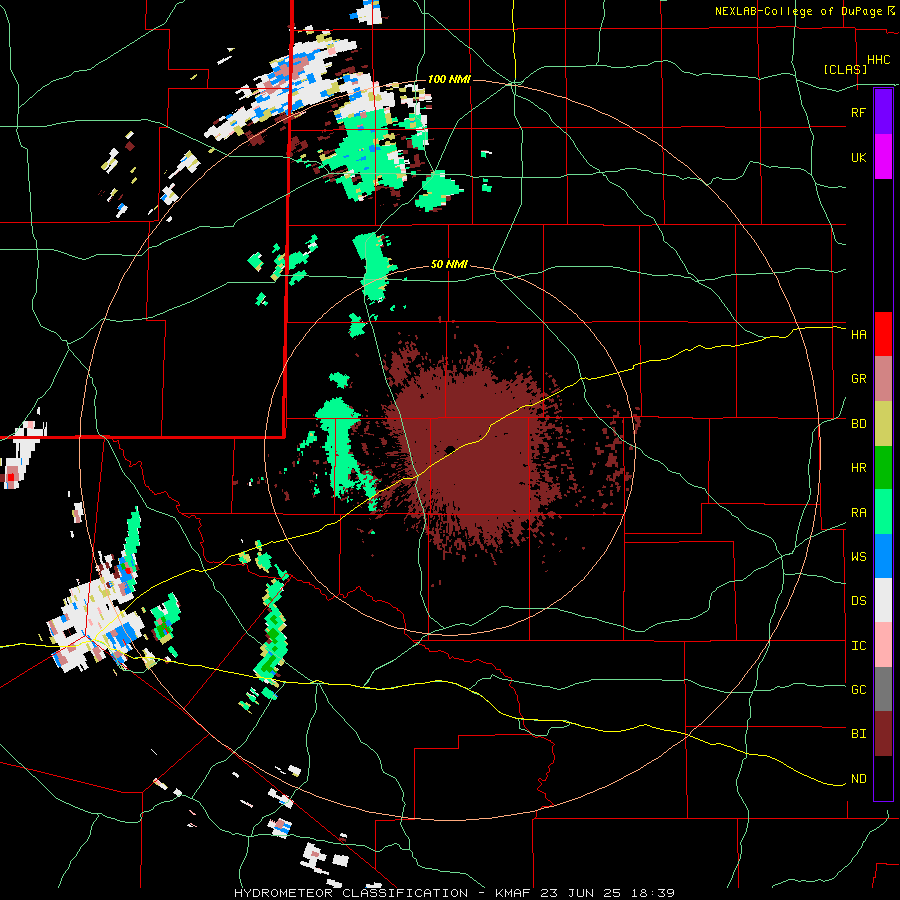Click the DS white color swatch
This screenshot has height=900, width=900.
883,600
